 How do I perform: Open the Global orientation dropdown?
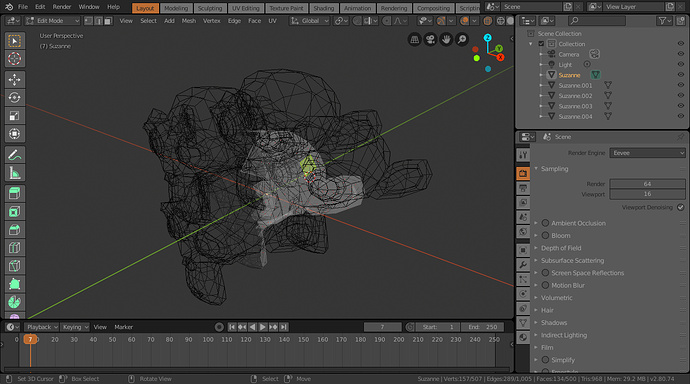pyautogui.click(x=310, y=21)
